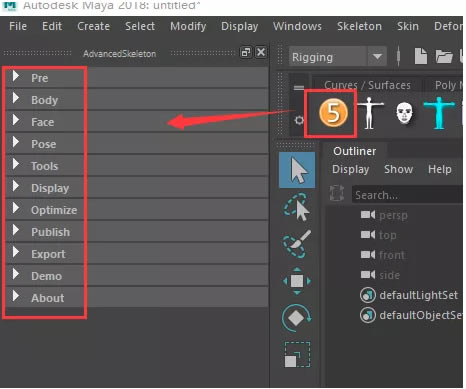Select the Paint Selection tool
This screenshot has height=389, width=466.
tap(297, 244)
